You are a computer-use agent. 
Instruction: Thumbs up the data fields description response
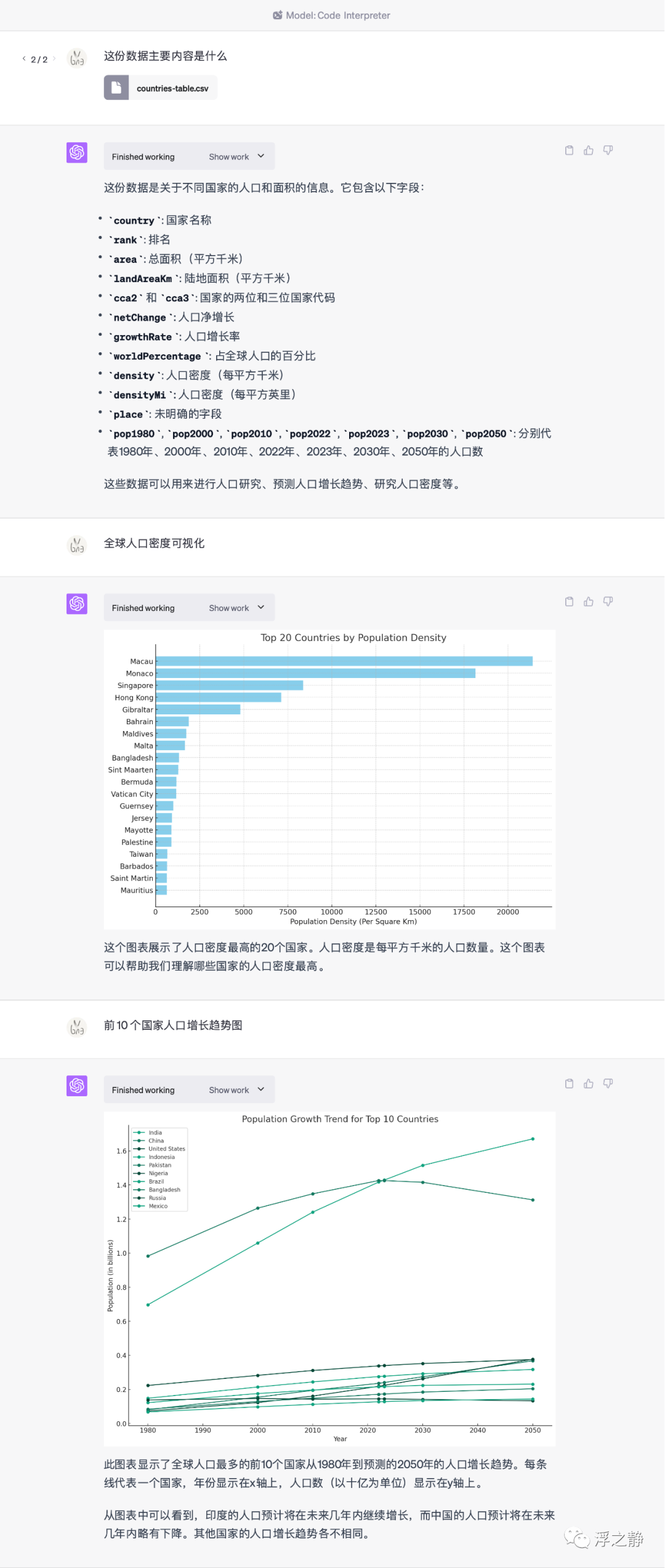click(589, 150)
